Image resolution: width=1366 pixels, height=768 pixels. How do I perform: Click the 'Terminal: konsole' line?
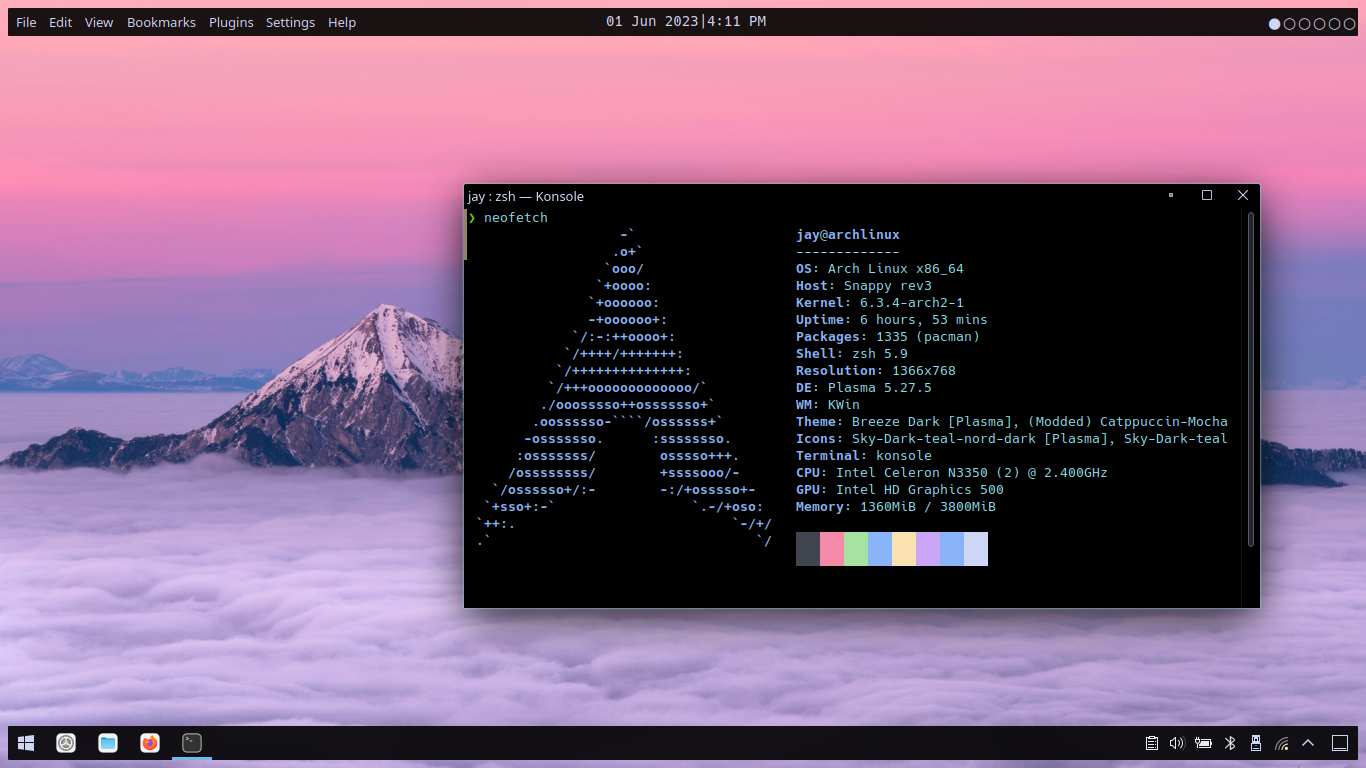tap(864, 456)
